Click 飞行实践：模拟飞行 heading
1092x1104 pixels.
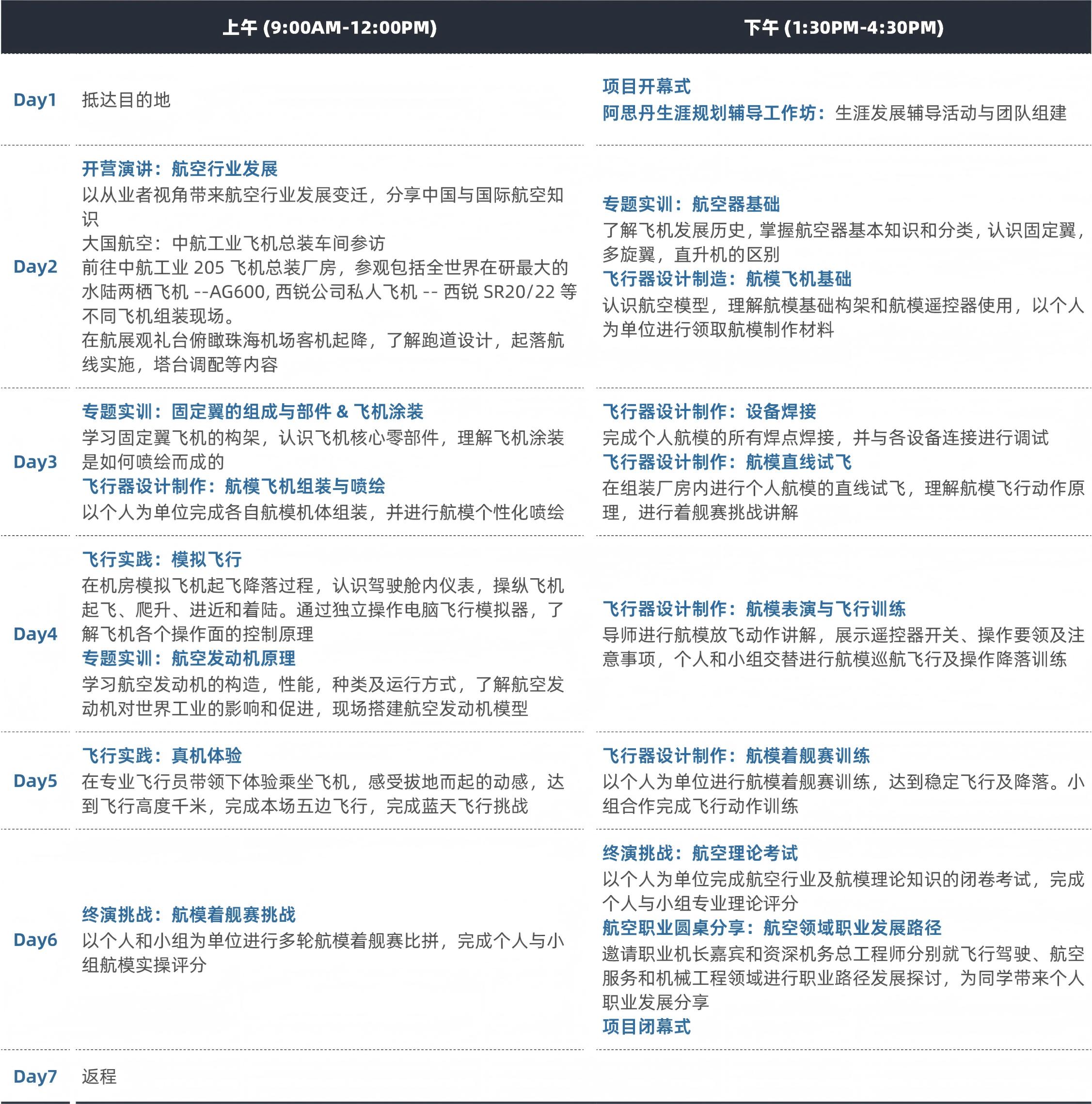pyautogui.click(x=162, y=559)
